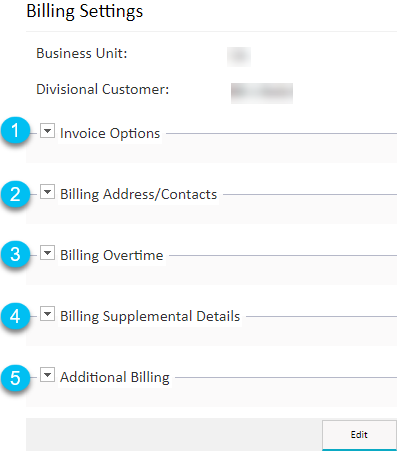Expand the Additional Billing arrow
Viewport: 397px width, 451px height.
(47, 375)
